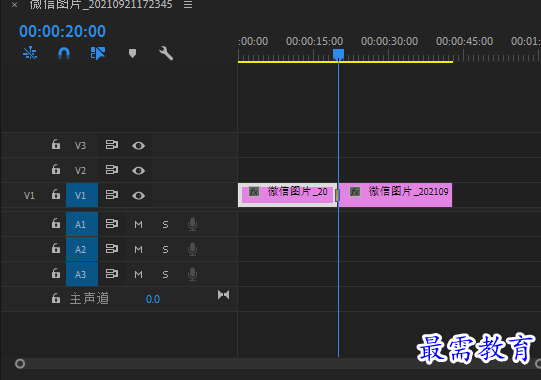
Task: Enable voice-over record on A3
Action: [193, 274]
